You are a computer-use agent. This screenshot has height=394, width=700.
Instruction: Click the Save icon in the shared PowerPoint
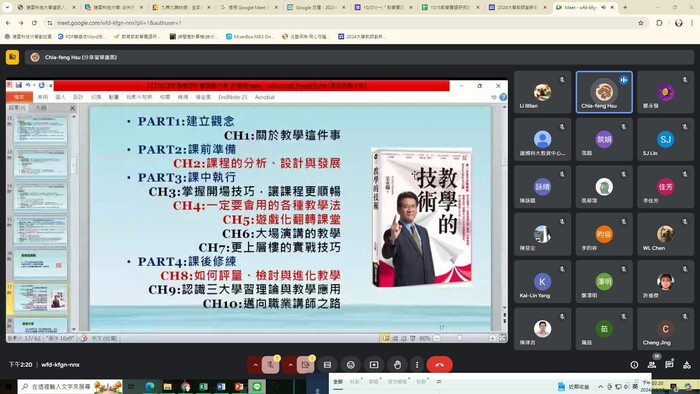tap(19, 85)
